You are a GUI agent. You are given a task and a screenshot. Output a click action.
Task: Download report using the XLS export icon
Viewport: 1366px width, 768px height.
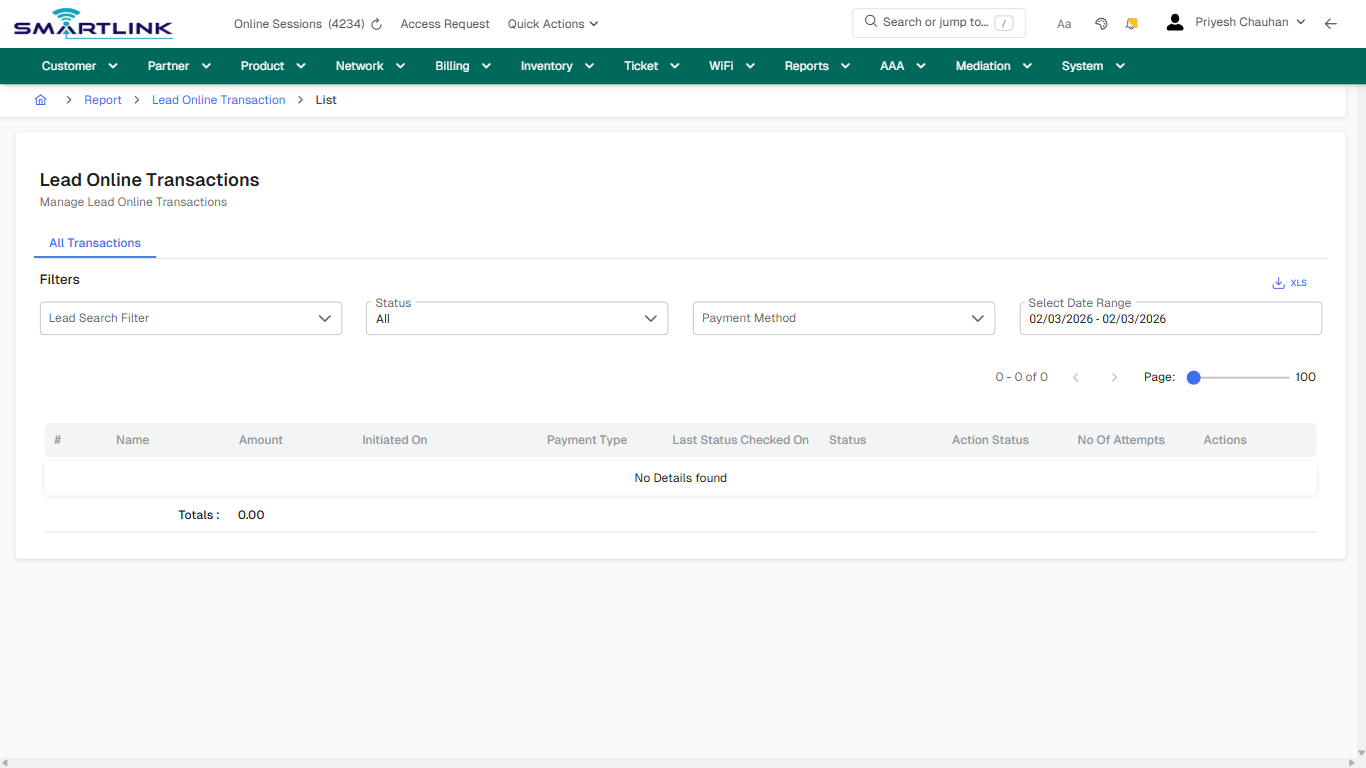point(1289,282)
